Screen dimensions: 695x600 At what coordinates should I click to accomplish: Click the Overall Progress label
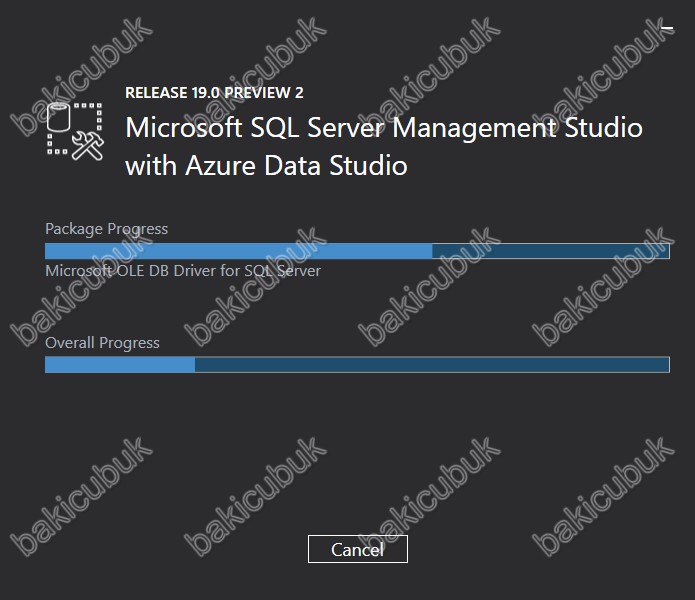click(102, 343)
